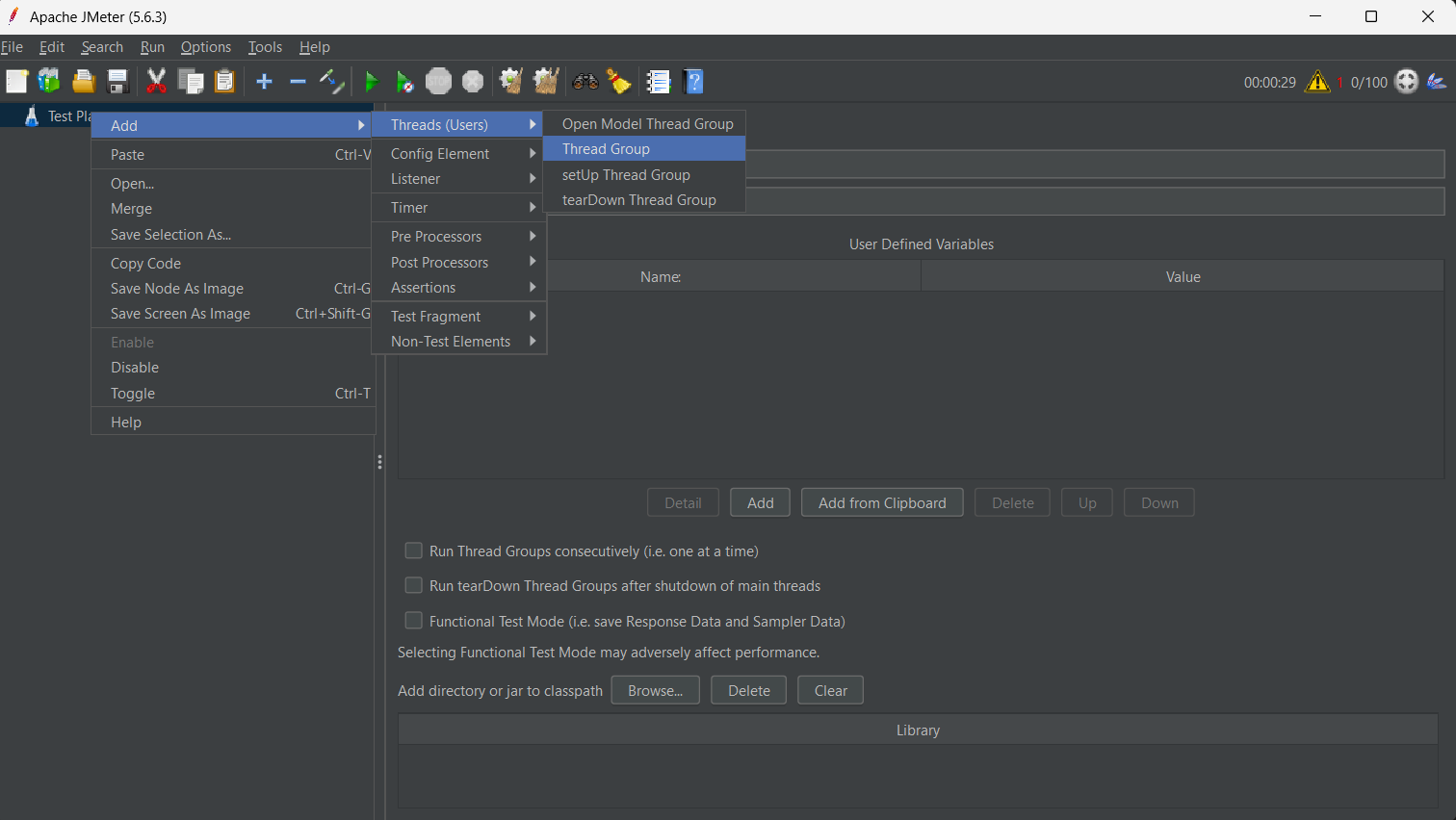Enable Run Thread Groups consecutively checkbox

coord(414,551)
